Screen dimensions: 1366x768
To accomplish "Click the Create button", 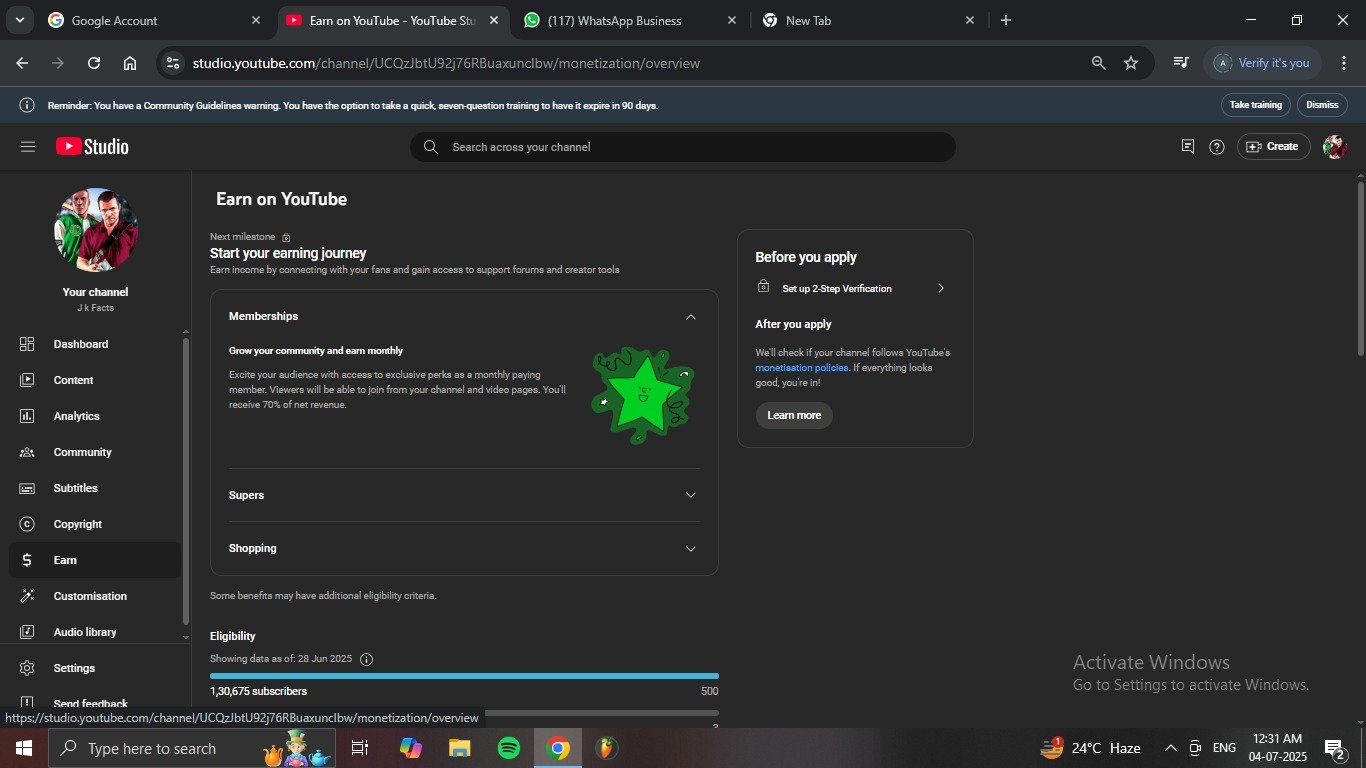I will (1274, 147).
